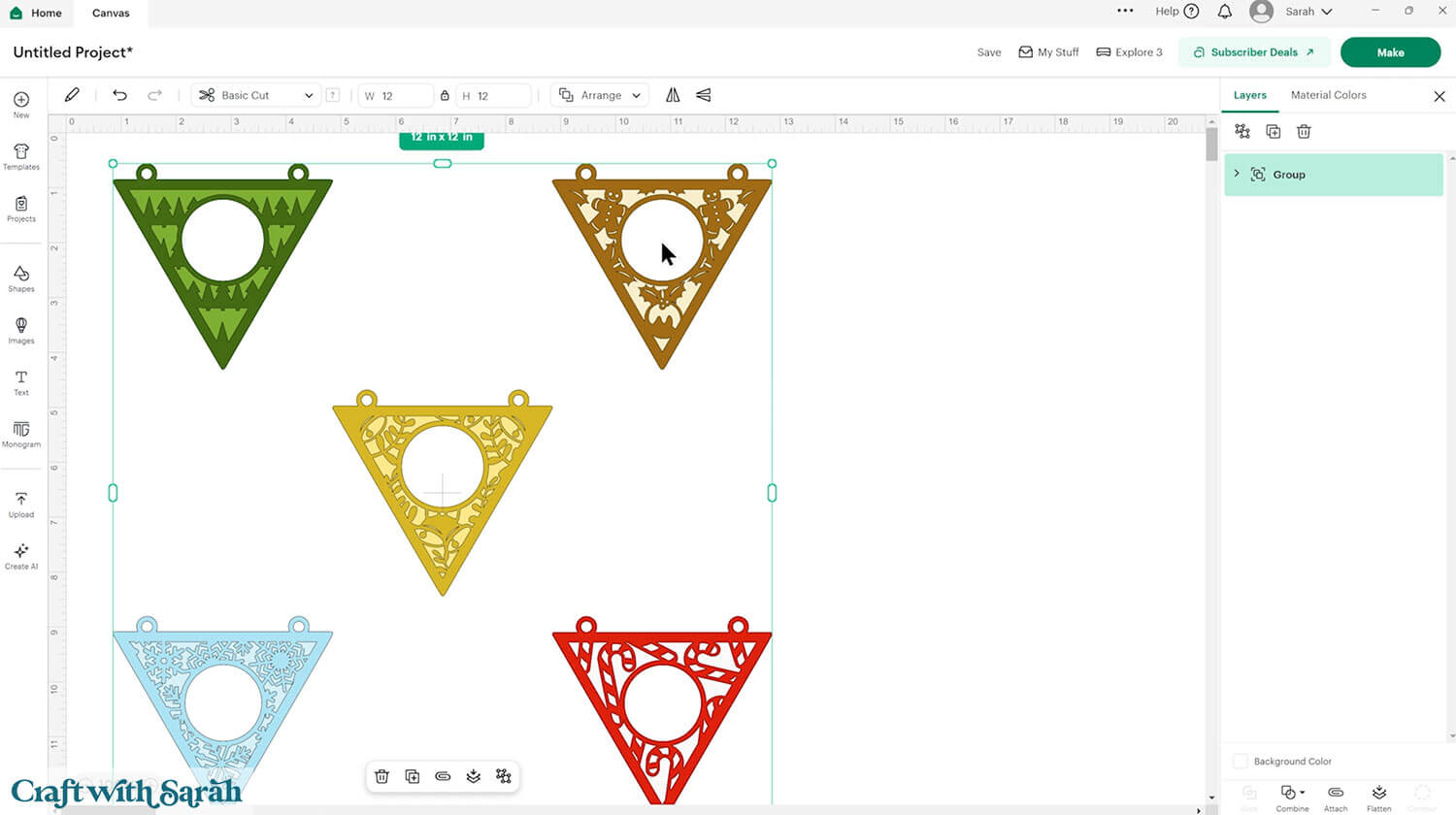Edit the width input field
Viewport: 1456px width, 815px height.
click(x=398, y=95)
